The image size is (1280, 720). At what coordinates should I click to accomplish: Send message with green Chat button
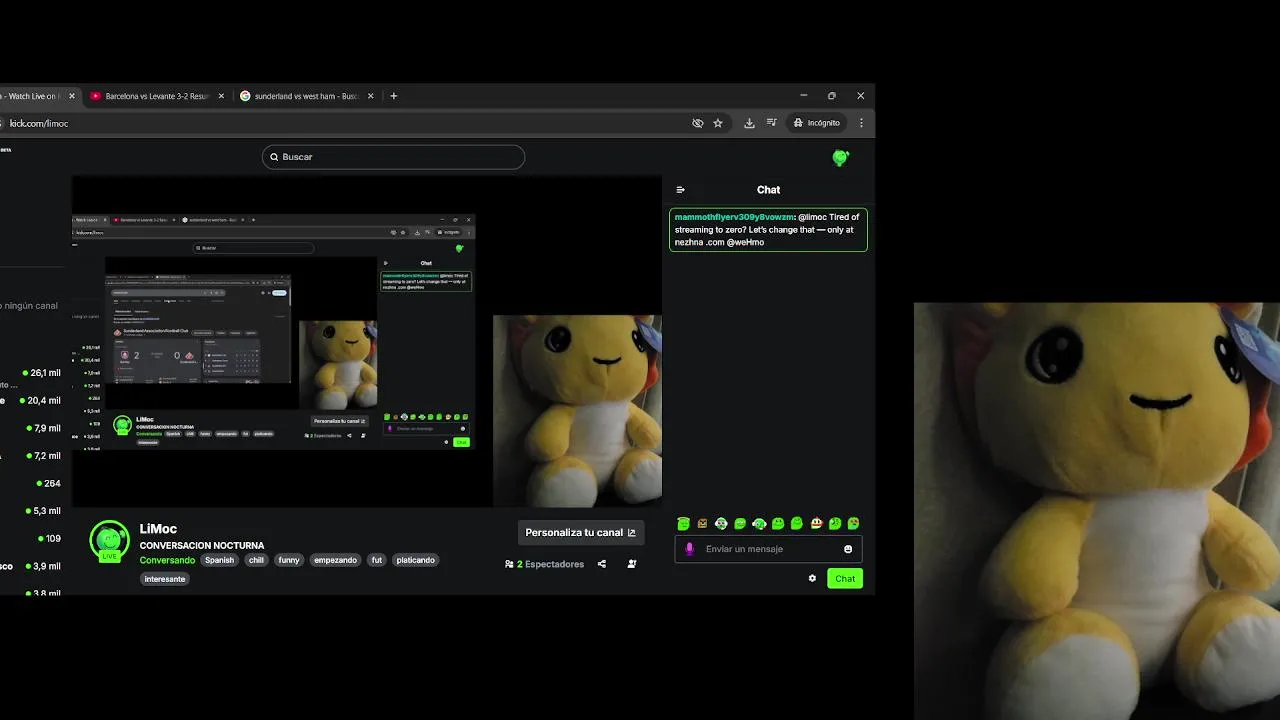pos(845,578)
